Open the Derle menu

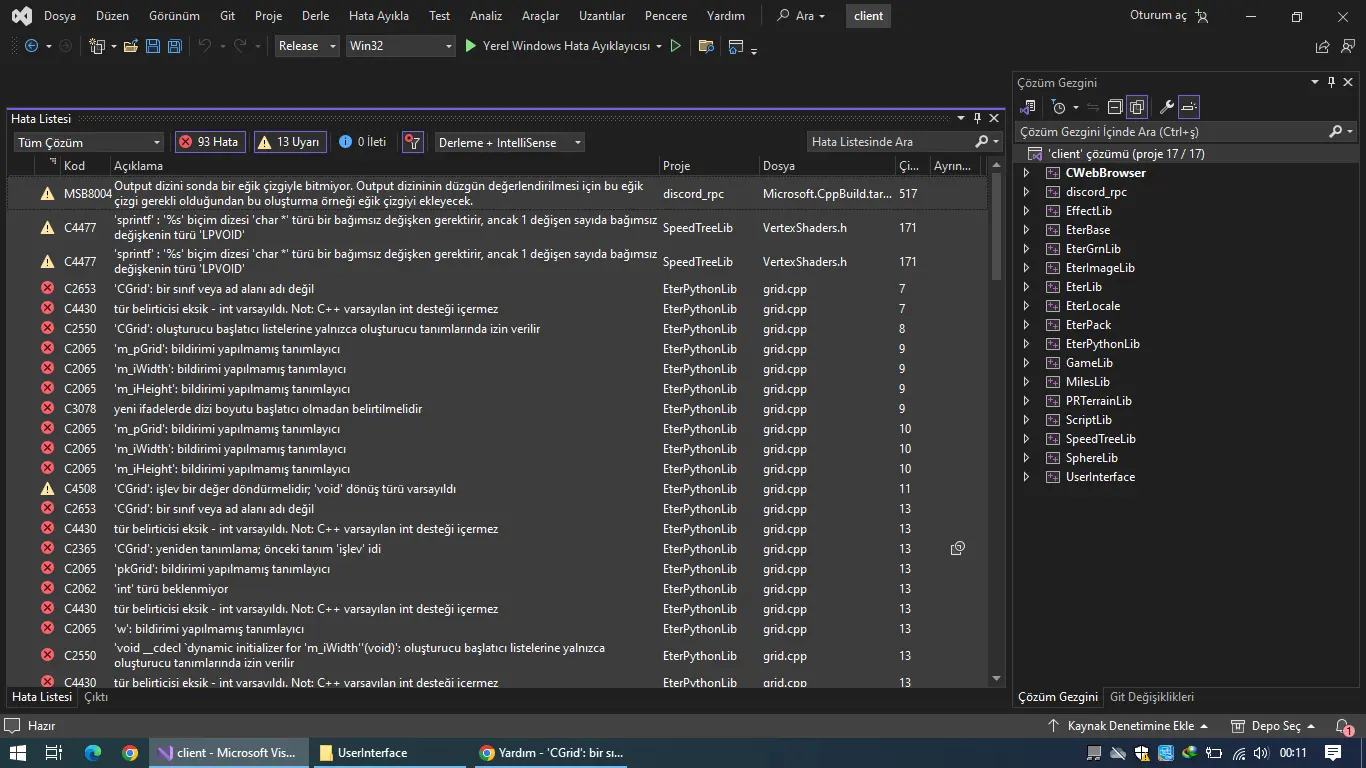tap(316, 16)
